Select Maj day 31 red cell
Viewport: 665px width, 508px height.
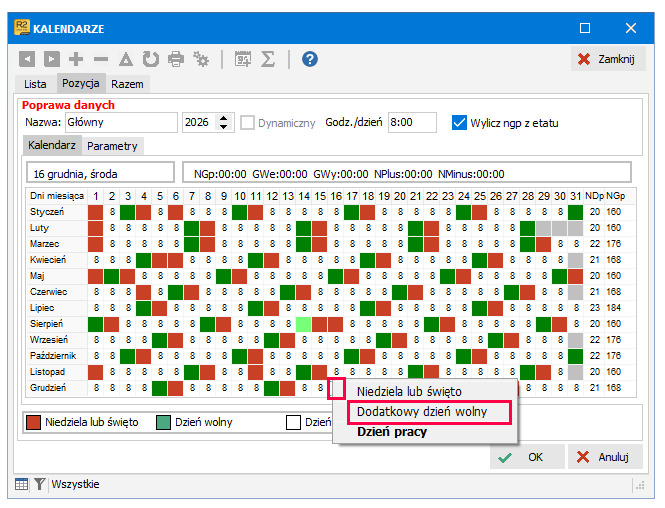(x=576, y=276)
